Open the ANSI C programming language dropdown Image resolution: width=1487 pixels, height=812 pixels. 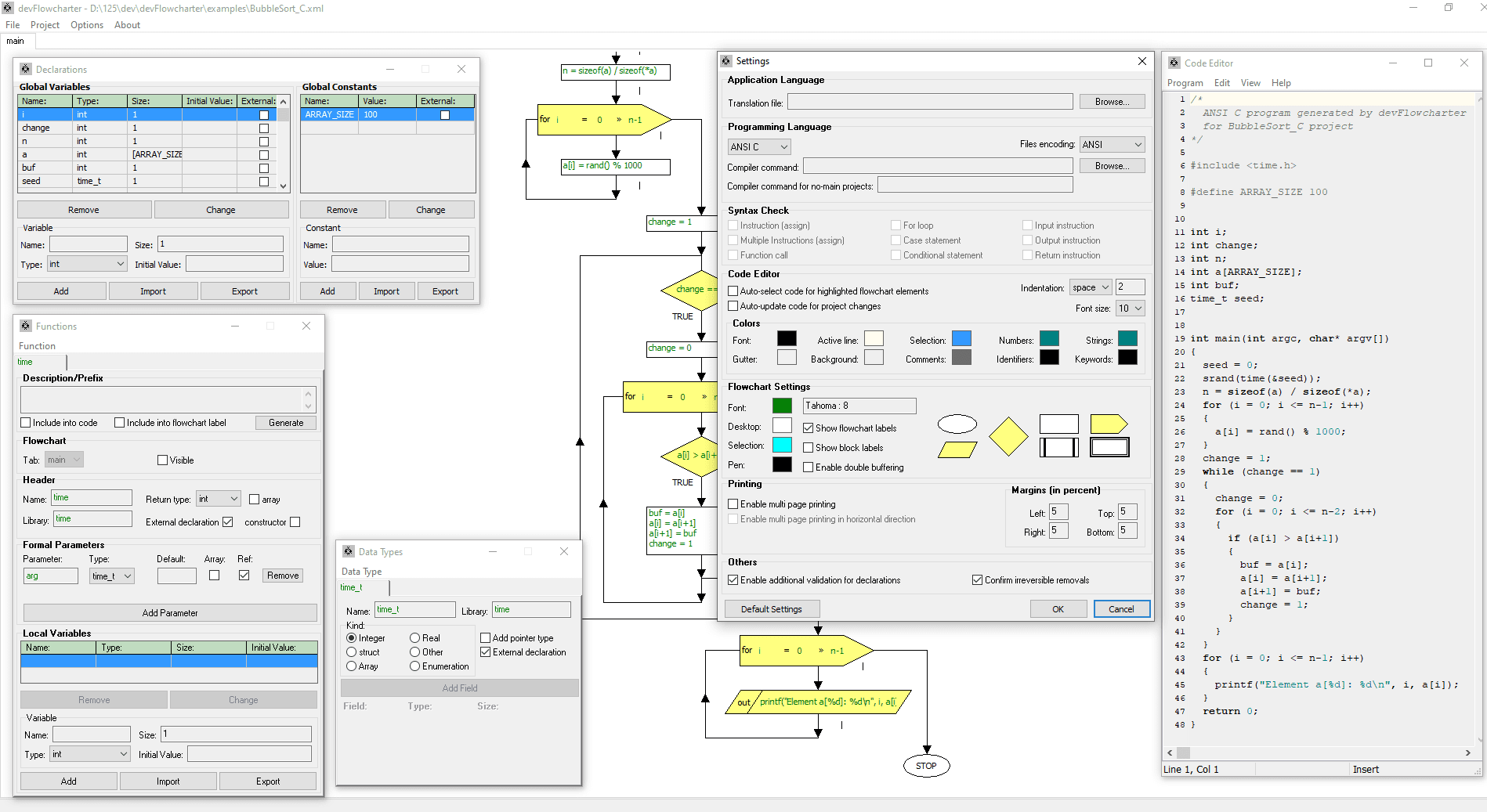coord(759,146)
